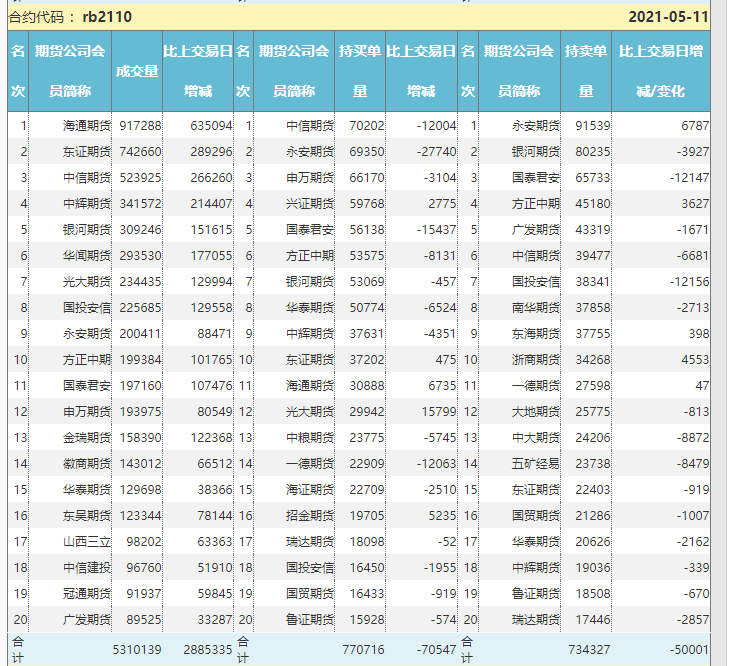Click total short position 734327
This screenshot has width=732, height=666.
click(x=589, y=650)
